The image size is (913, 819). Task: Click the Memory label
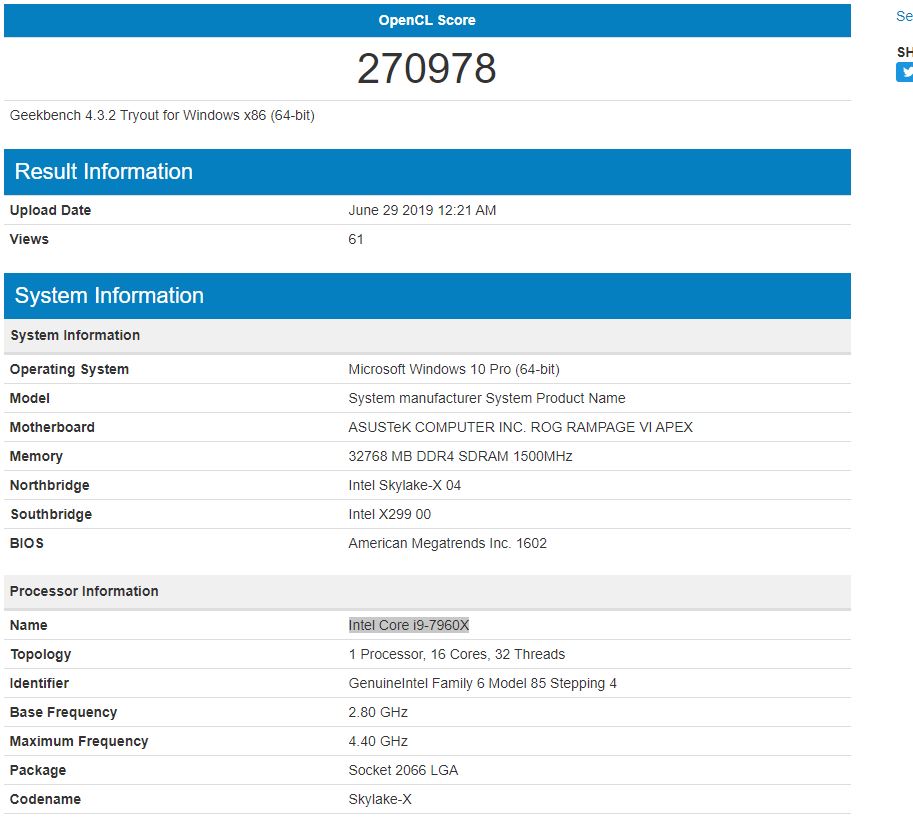point(36,456)
